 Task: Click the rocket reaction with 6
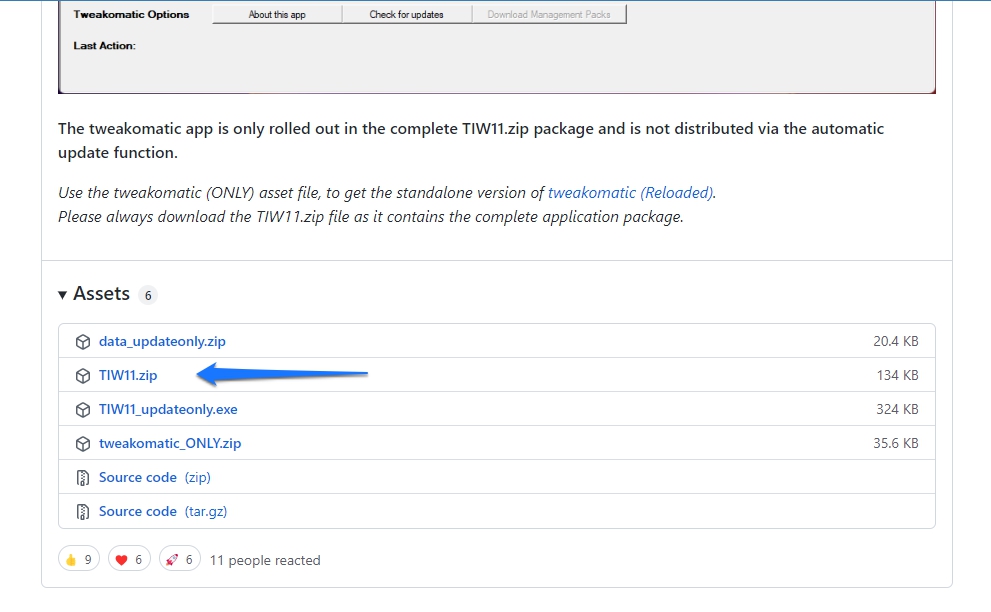click(x=179, y=560)
